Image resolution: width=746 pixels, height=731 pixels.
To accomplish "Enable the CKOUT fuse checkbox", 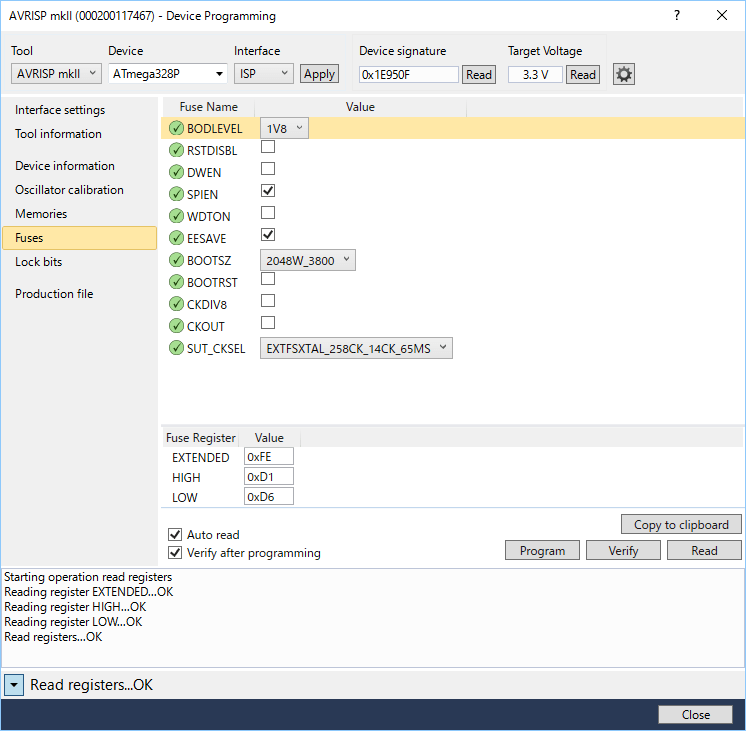I will 268,323.
